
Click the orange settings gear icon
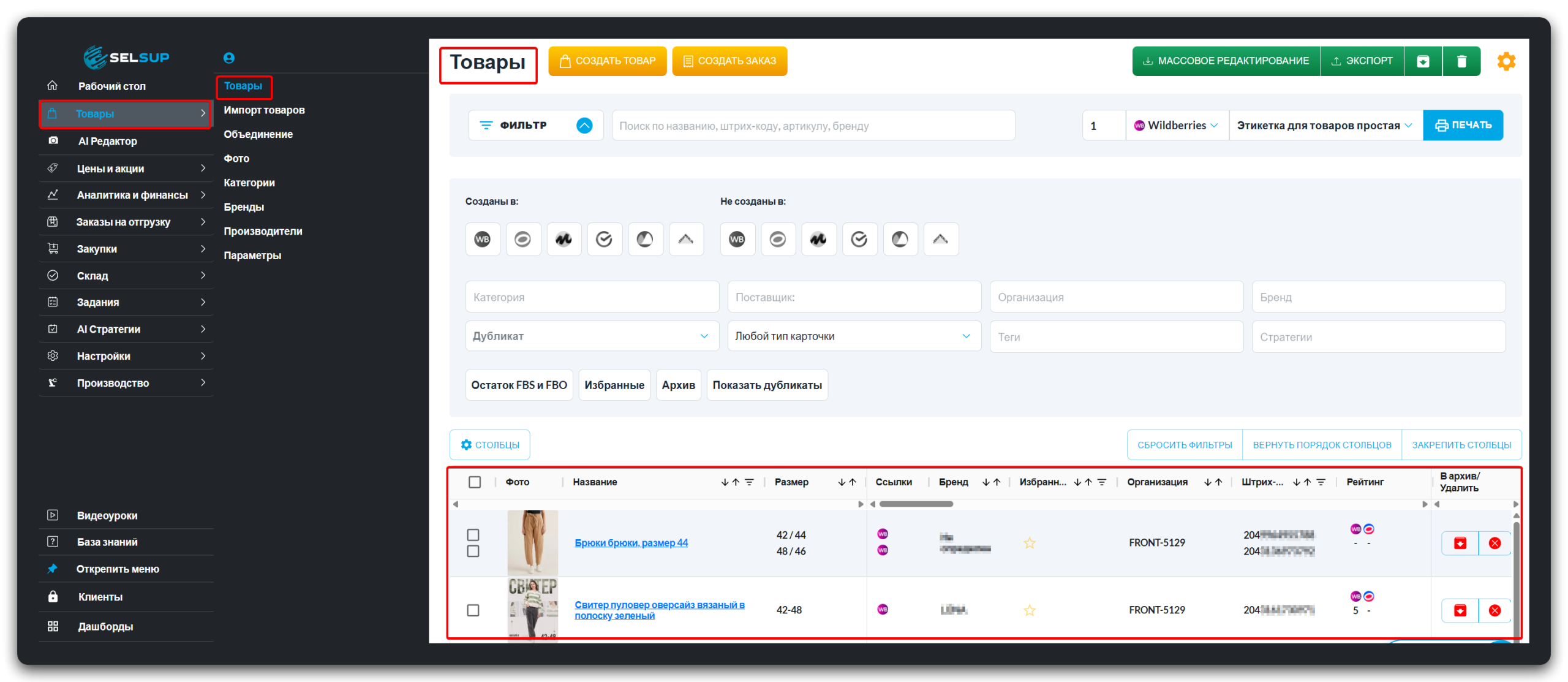1506,61
